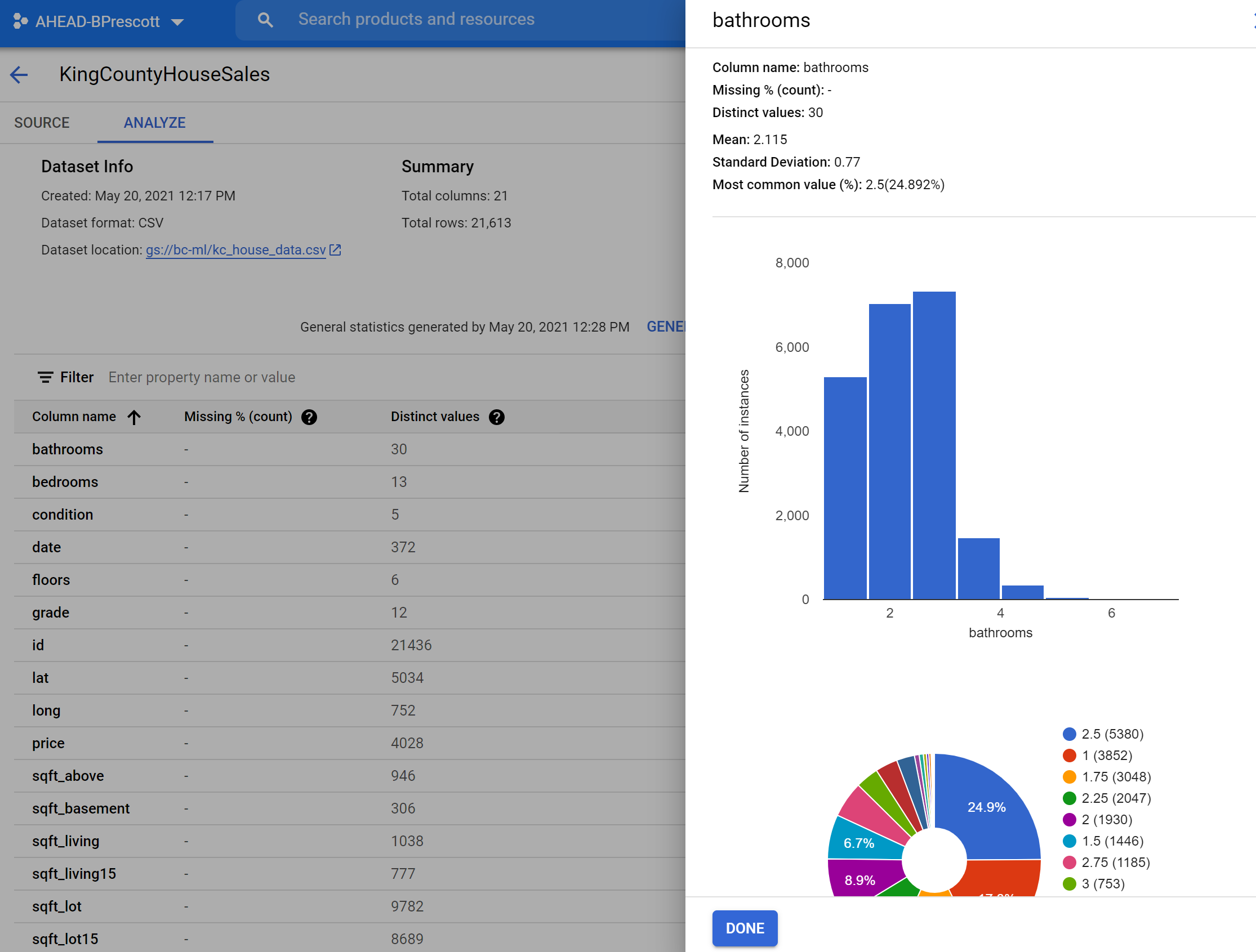Select the sqft_basement row
The height and width of the screenshot is (952, 1256).
point(349,808)
